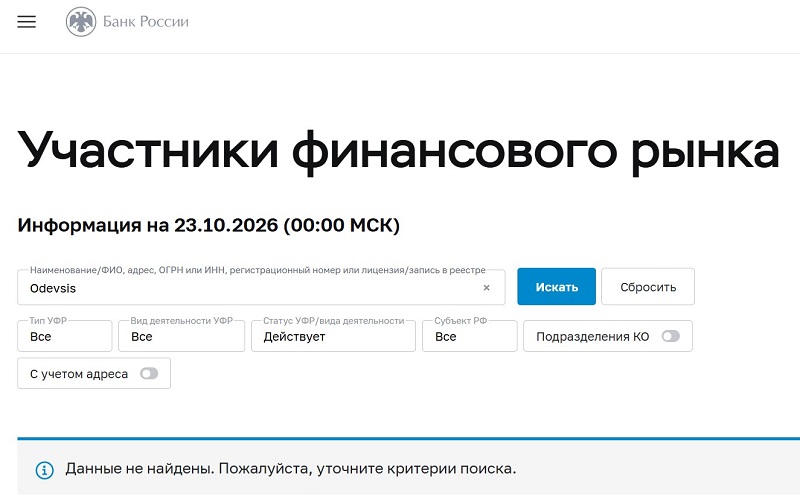
Task: Click the Искать search button
Action: (x=556, y=287)
